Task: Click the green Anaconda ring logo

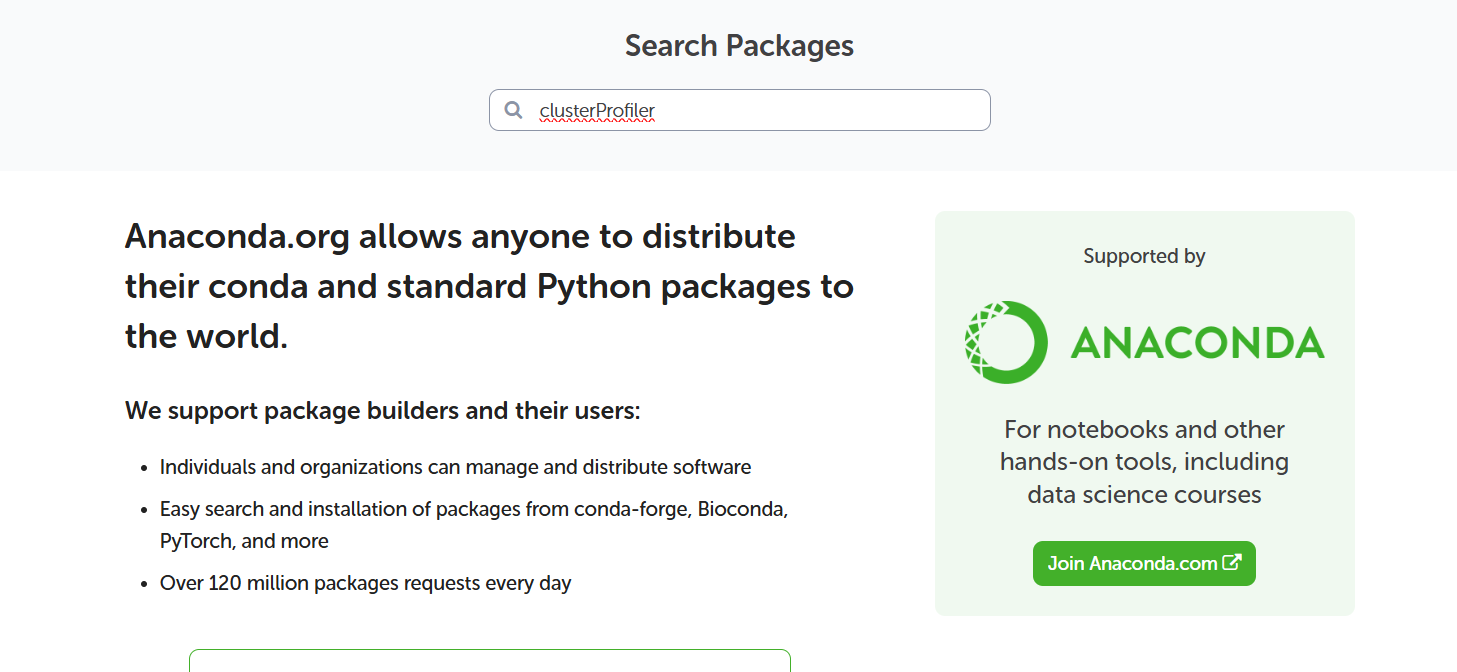Action: pos(1006,342)
